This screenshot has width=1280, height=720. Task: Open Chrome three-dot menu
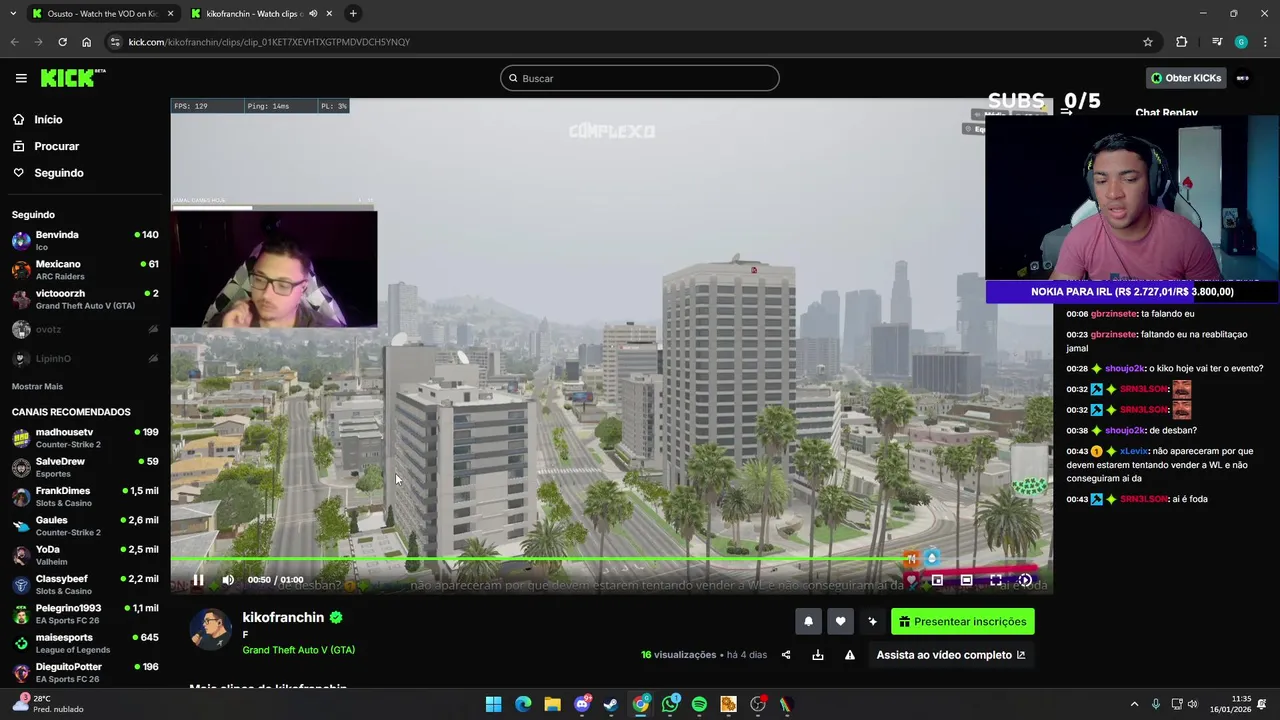coord(1265,42)
